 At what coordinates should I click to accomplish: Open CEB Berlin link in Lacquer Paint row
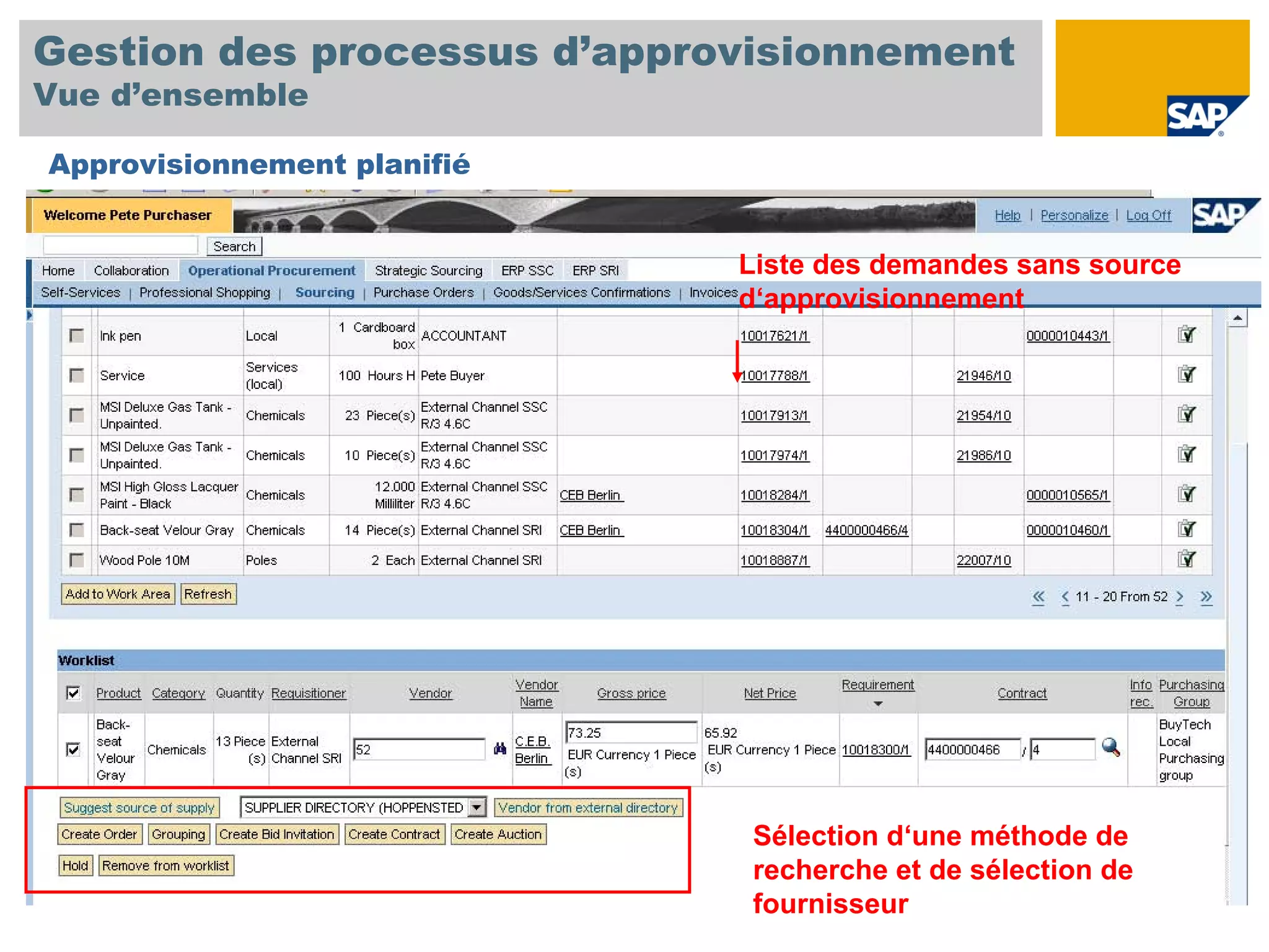591,495
